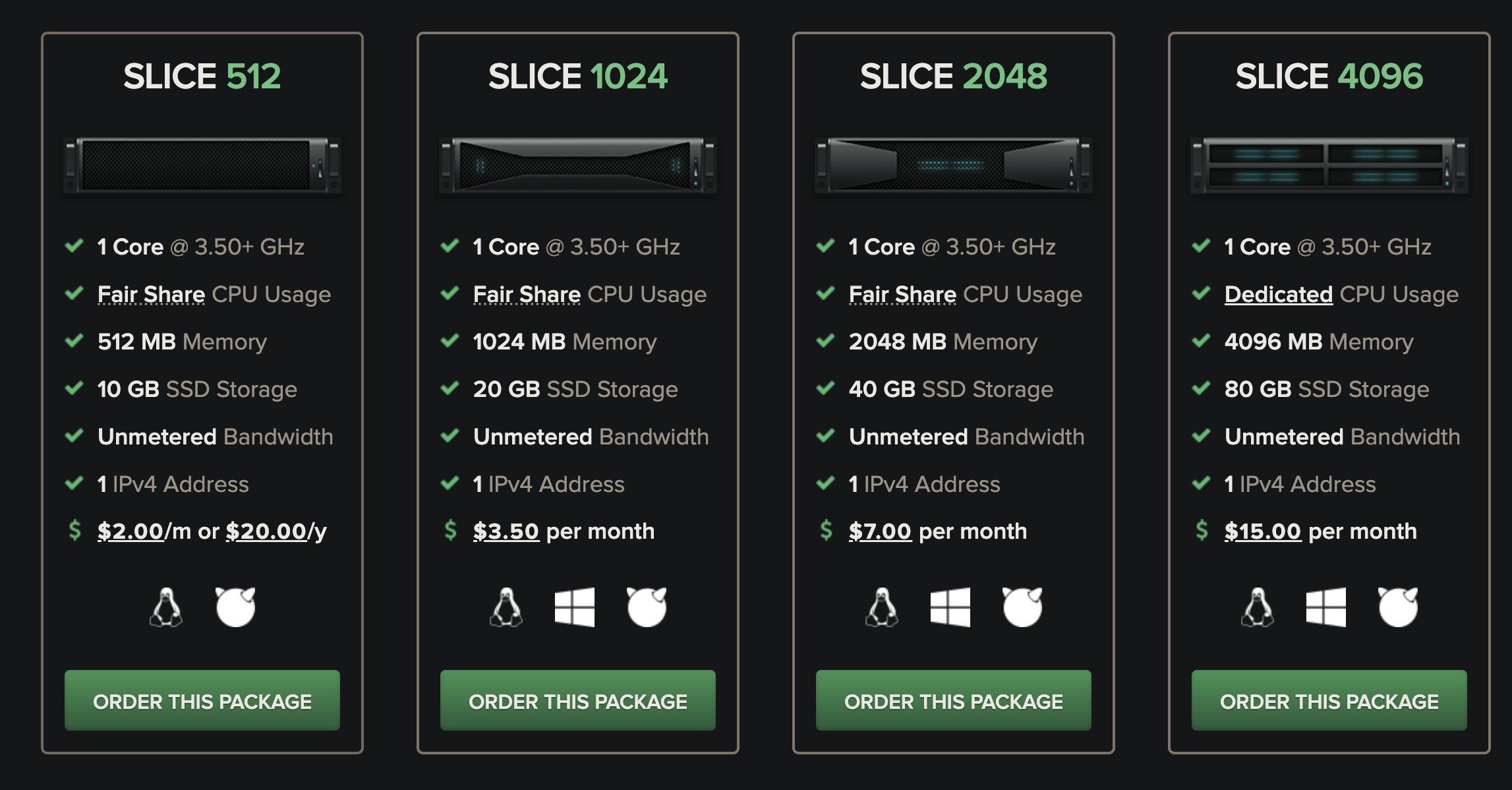
Task: Click the Windows logo under Slice 1024
Action: (575, 607)
